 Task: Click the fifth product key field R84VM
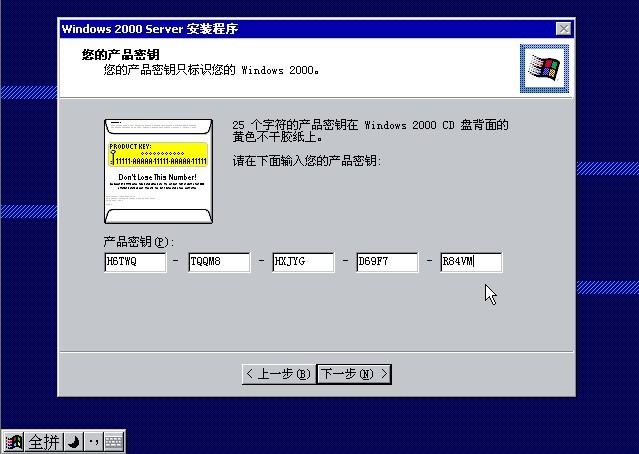click(471, 262)
